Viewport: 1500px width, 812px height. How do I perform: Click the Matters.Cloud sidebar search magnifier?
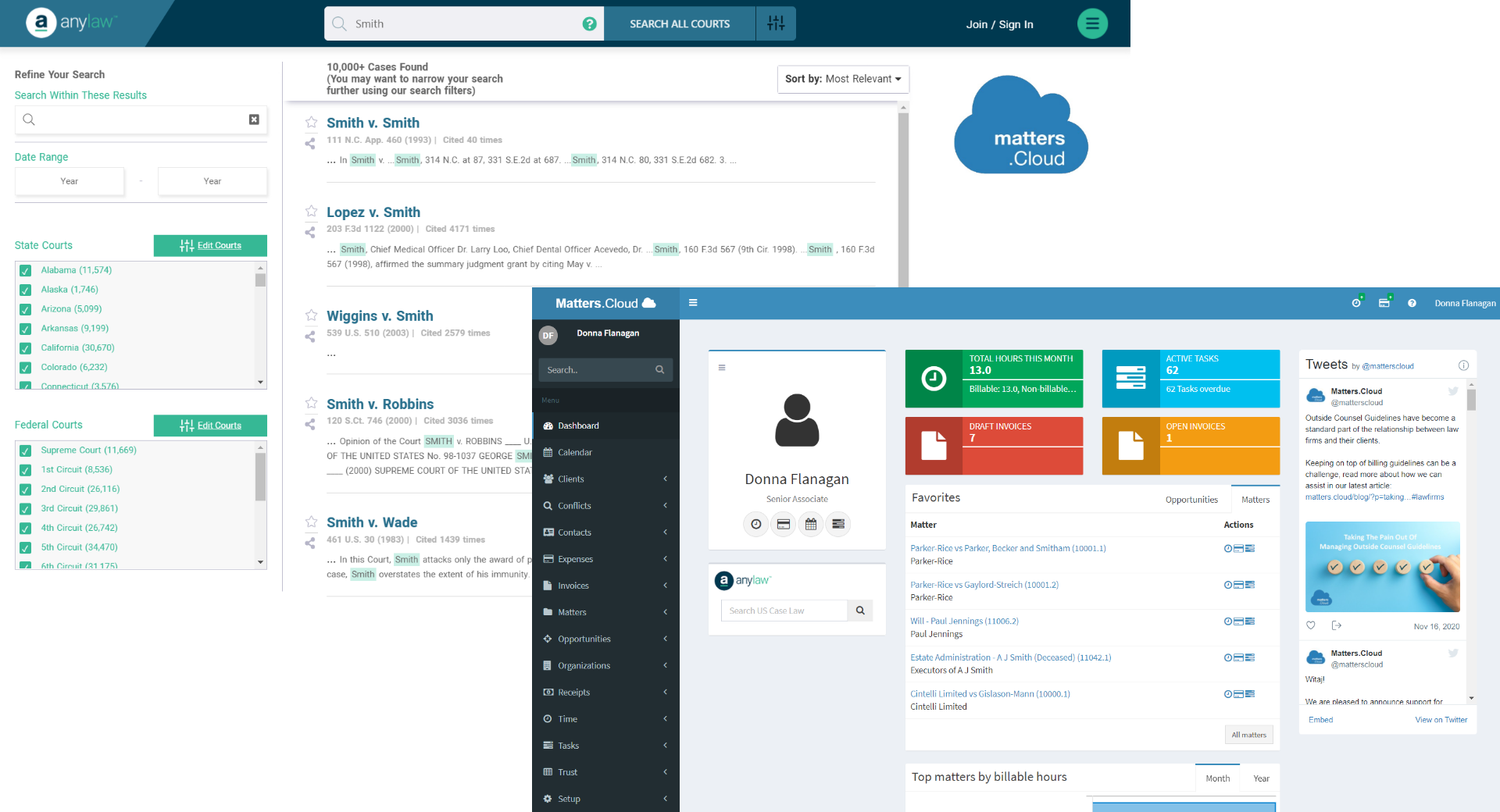(659, 370)
